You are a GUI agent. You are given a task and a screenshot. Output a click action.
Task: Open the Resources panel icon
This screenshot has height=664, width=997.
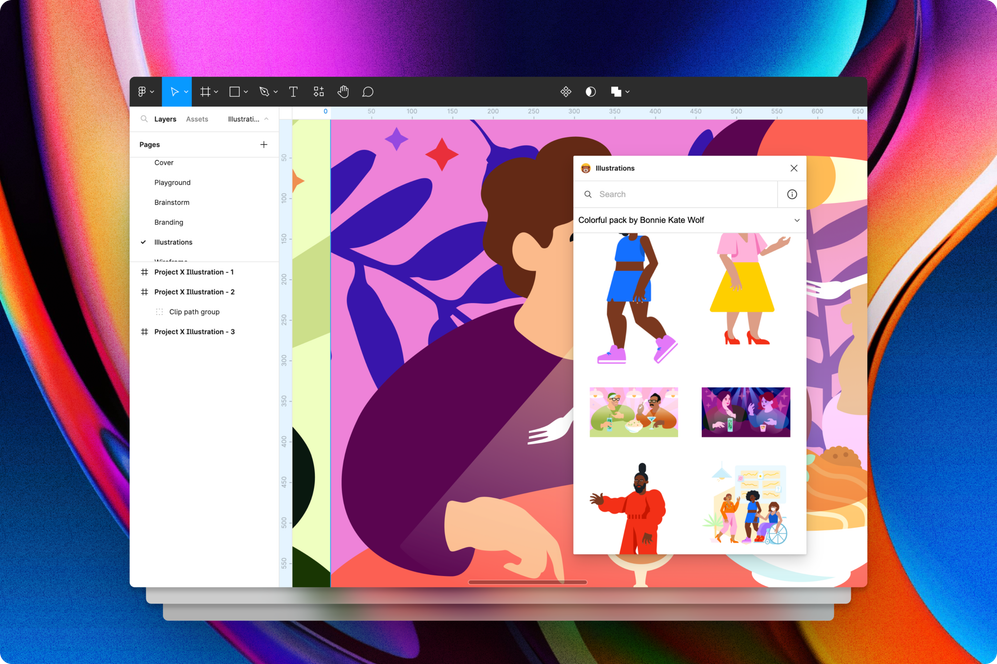318,91
